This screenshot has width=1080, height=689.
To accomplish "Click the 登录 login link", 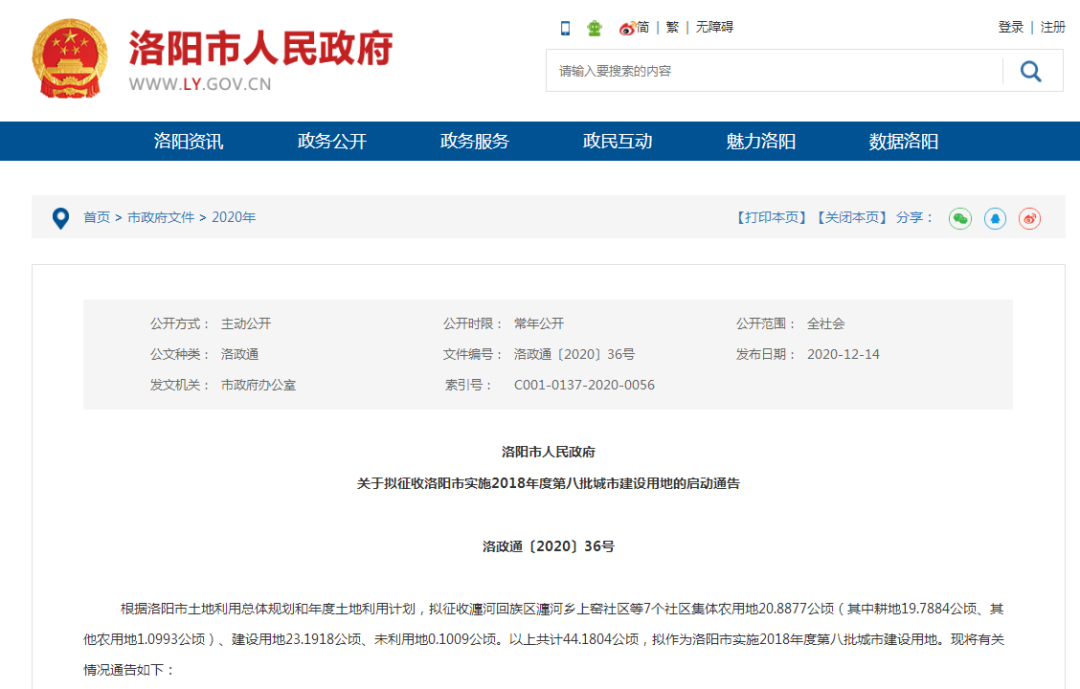I will [x=1010, y=27].
